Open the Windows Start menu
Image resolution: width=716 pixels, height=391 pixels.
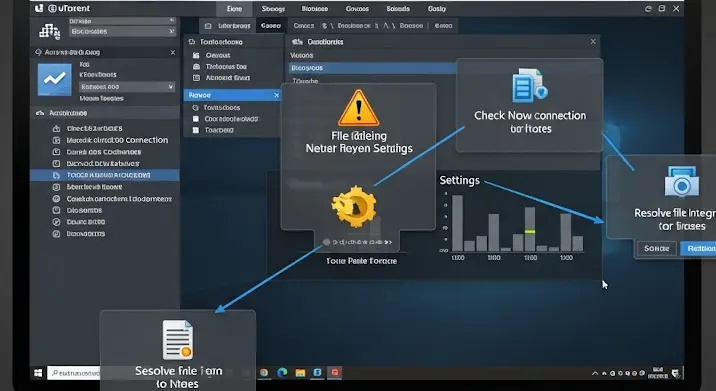(38, 373)
